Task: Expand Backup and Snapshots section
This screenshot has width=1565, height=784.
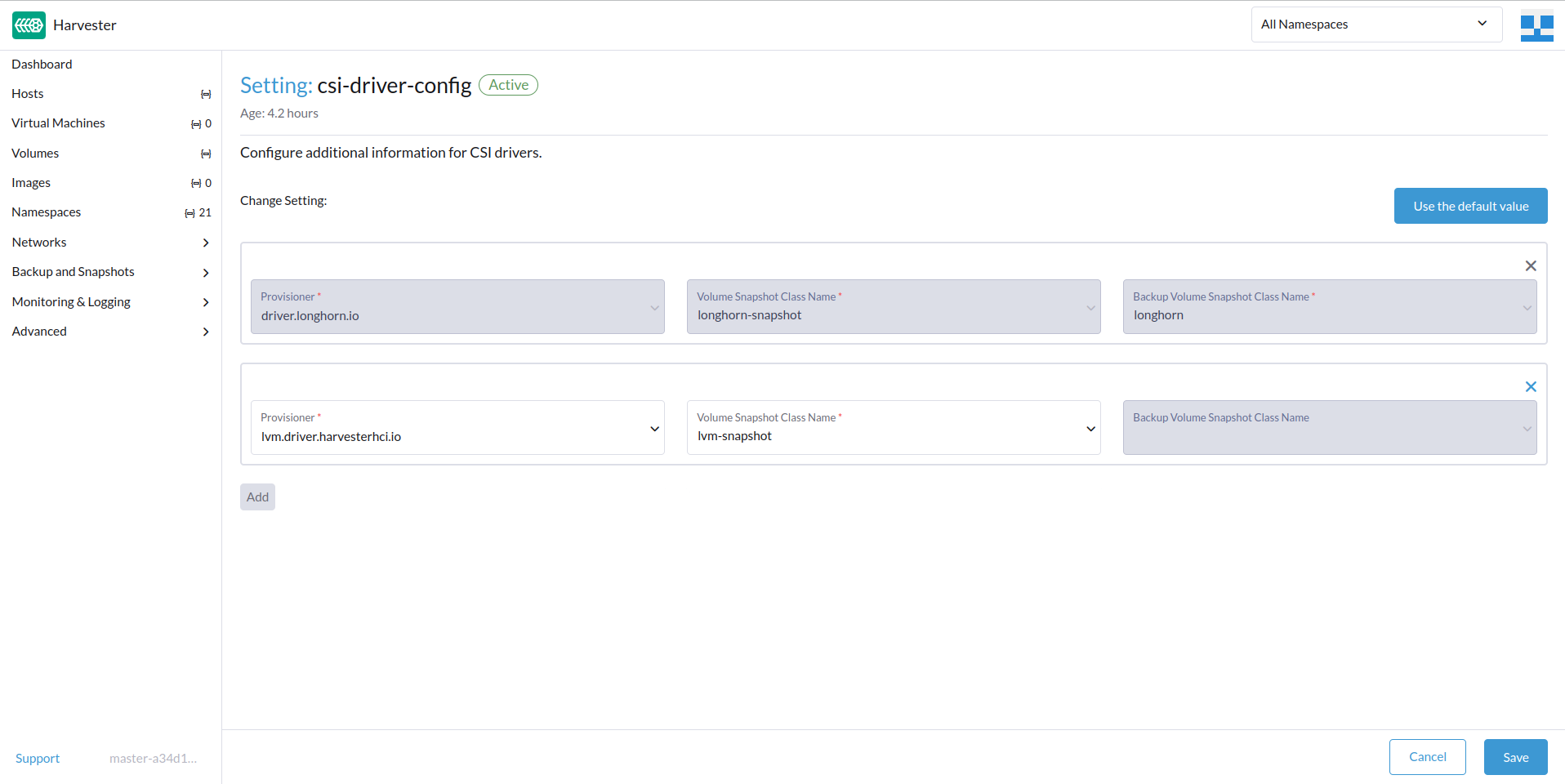Action: 110,272
